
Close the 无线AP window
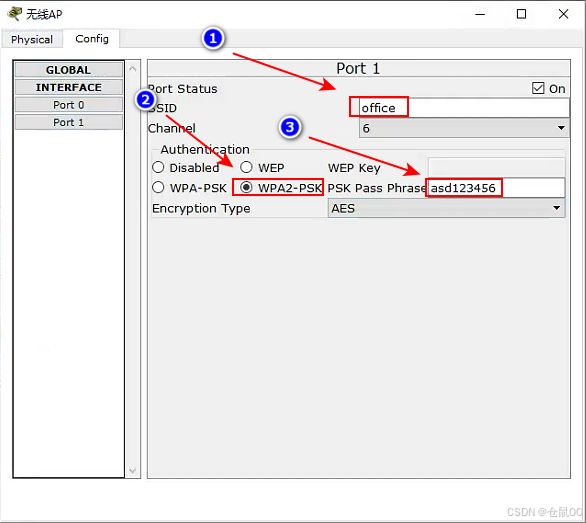[563, 14]
